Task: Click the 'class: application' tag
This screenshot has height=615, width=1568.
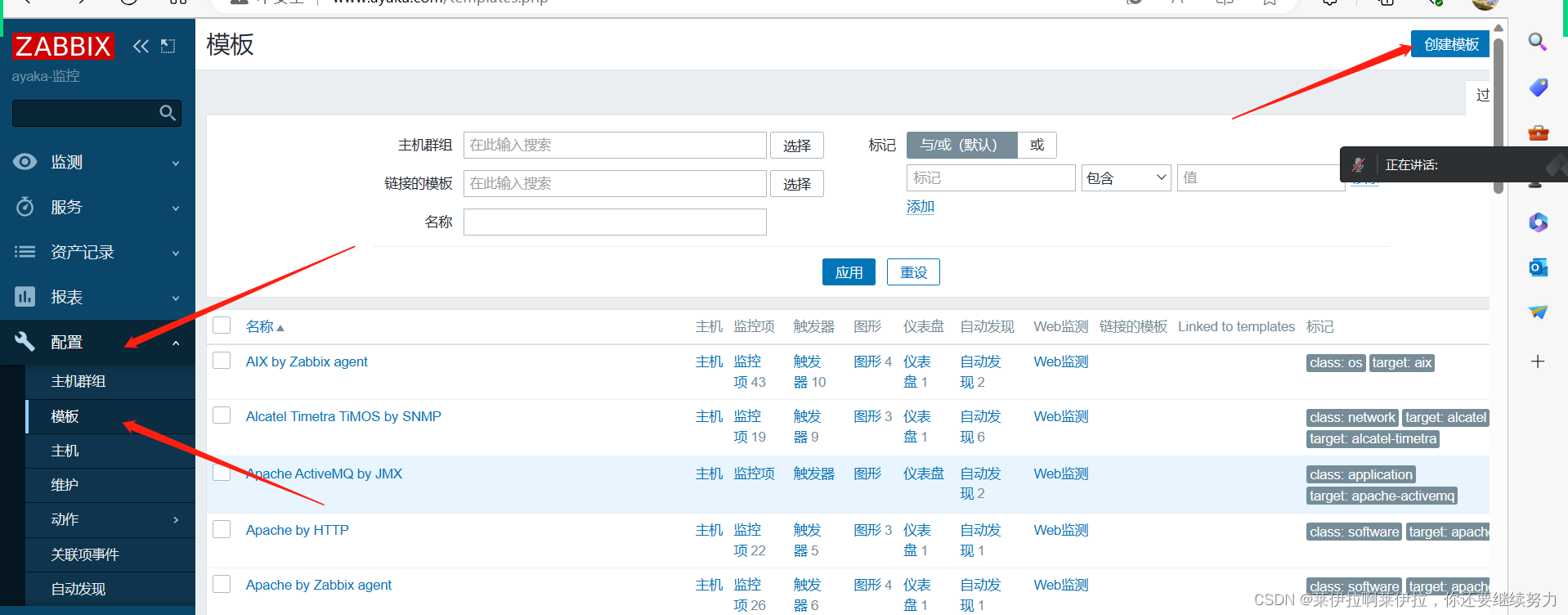Action: (1360, 474)
